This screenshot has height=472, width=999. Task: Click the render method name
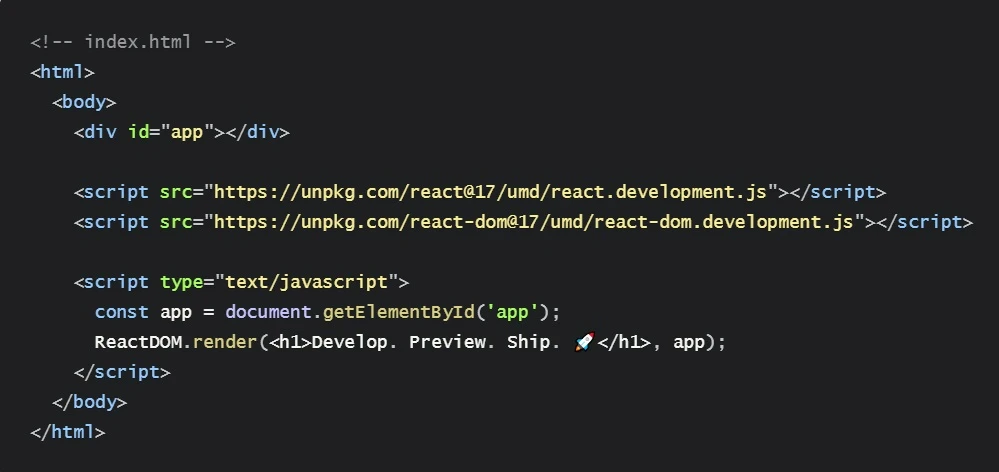[x=224, y=342]
